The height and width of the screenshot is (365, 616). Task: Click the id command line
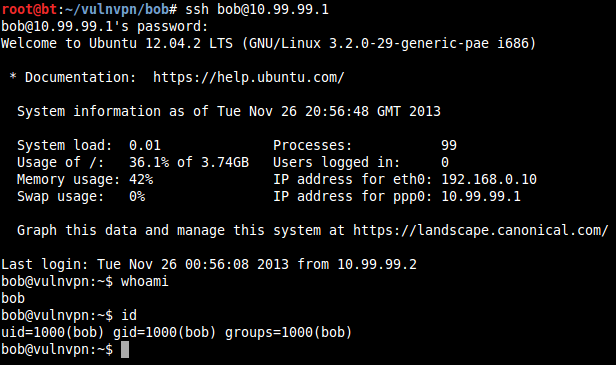(69, 315)
